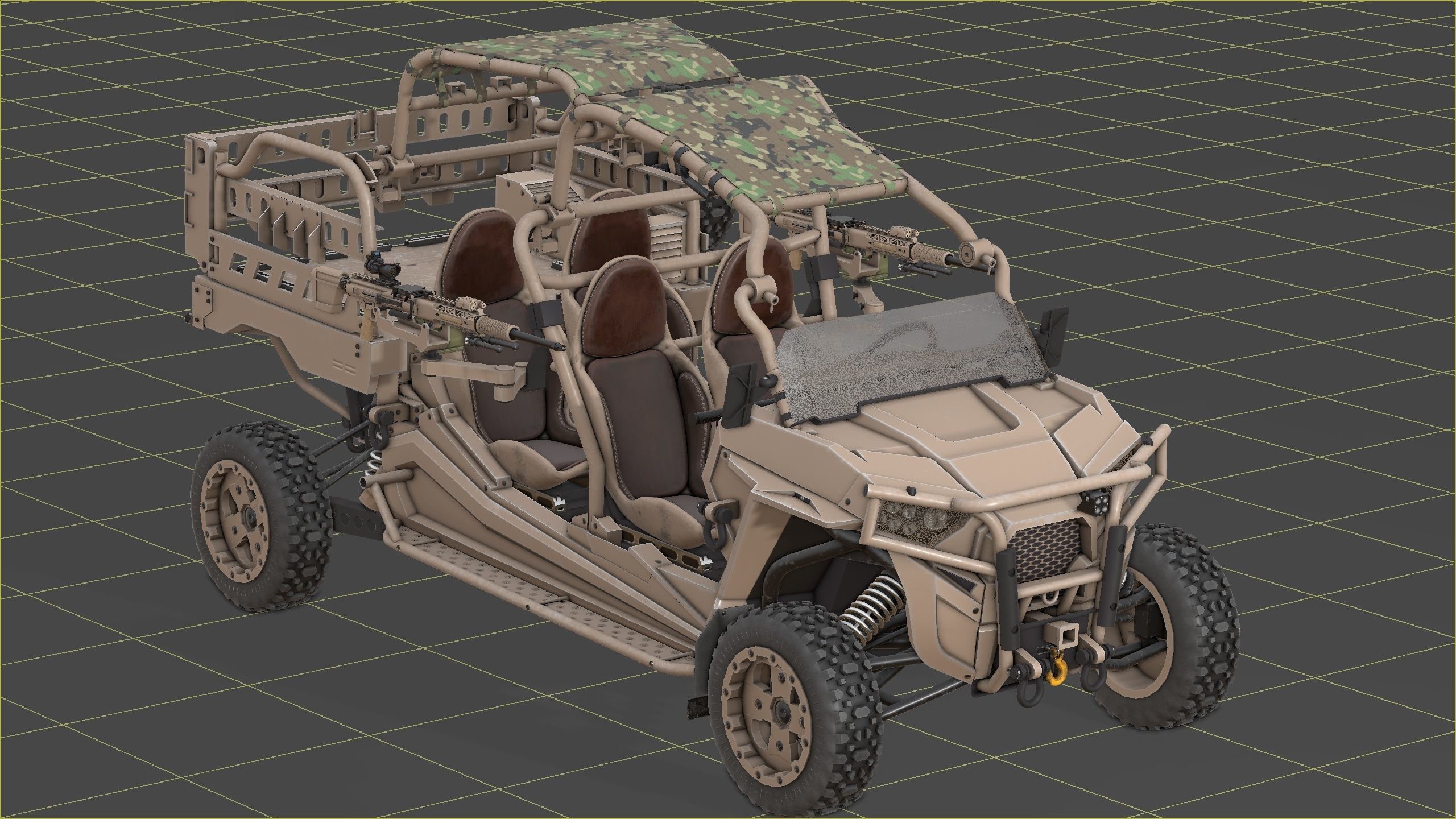Click the white front suspension coil spring
The image size is (1456, 819).
(871, 606)
